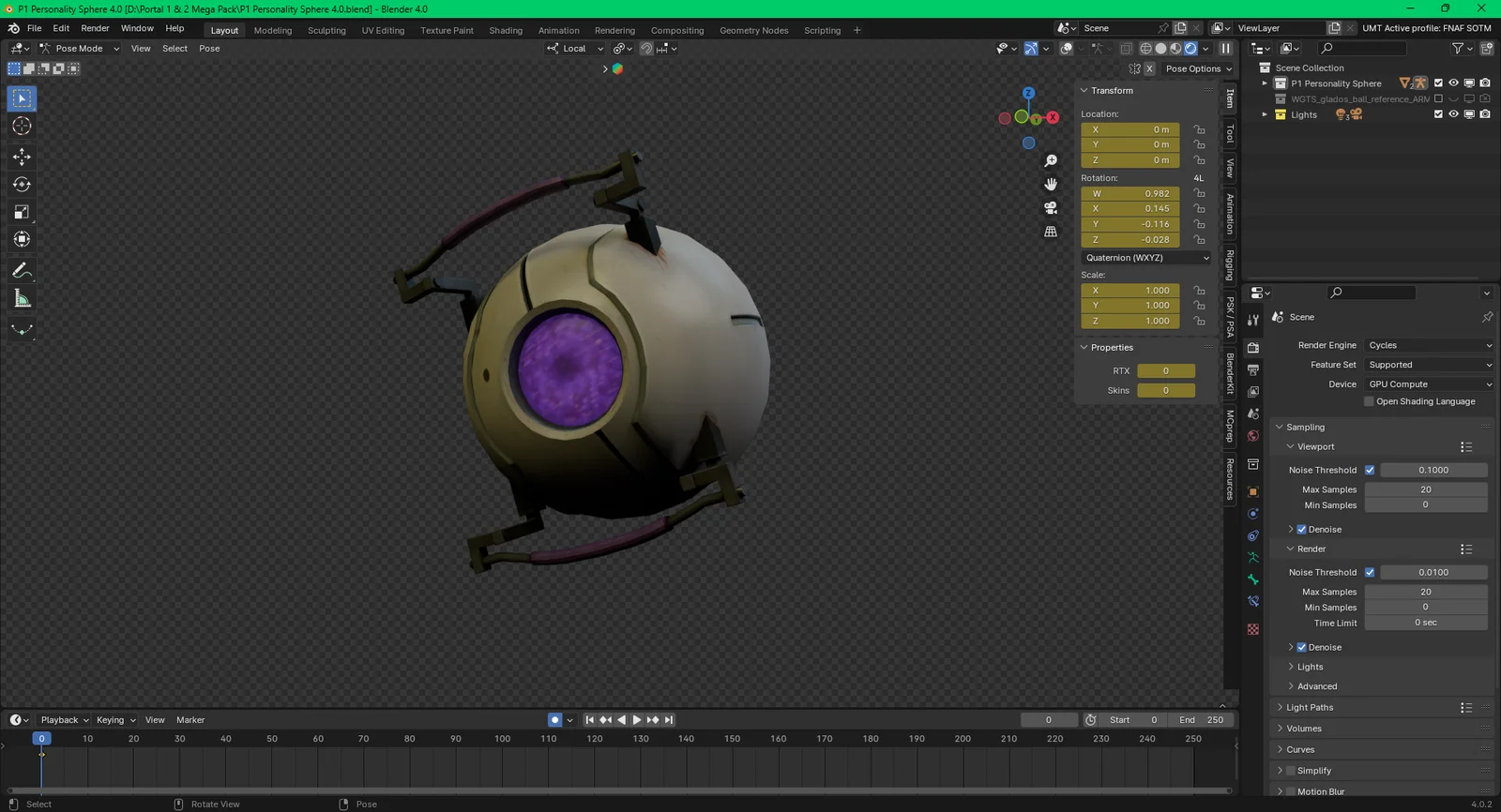Screen dimensions: 1501x812
Task: Toggle Render Noise Threshold checkbox
Action: [x=1370, y=572]
